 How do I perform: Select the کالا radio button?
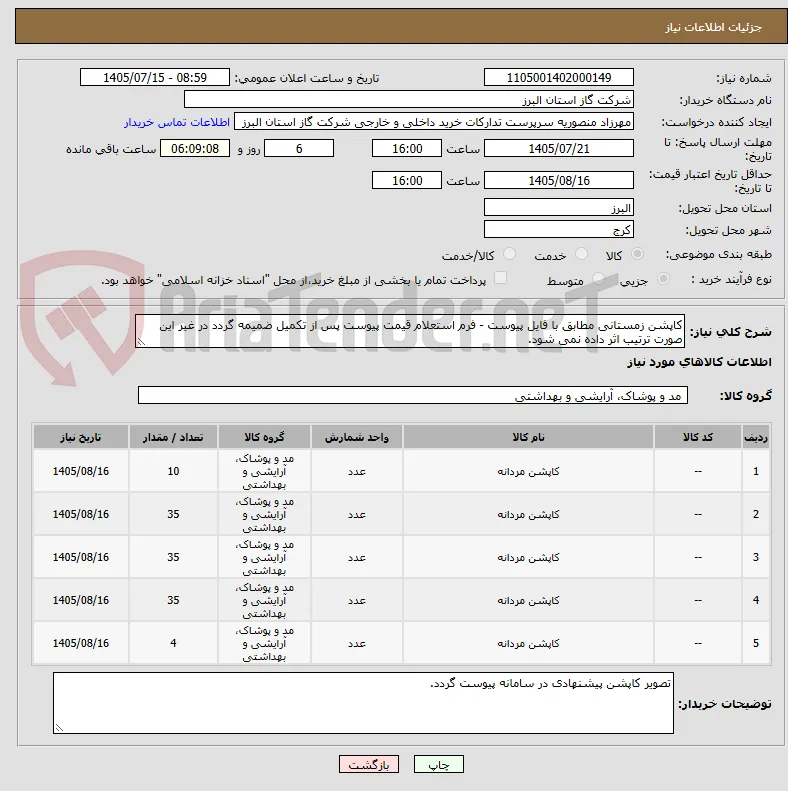click(x=638, y=254)
